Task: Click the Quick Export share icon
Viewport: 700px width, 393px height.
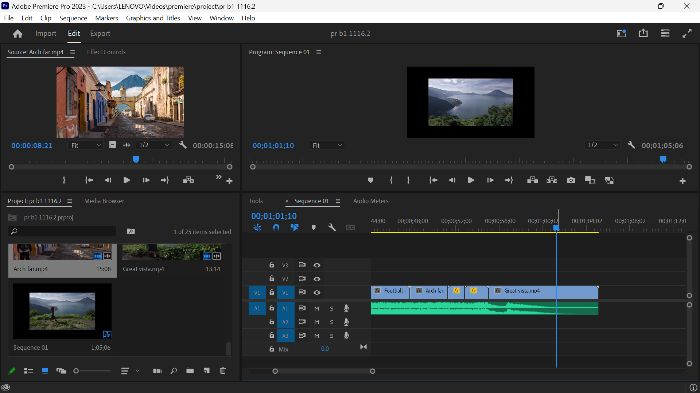Action: pos(643,33)
